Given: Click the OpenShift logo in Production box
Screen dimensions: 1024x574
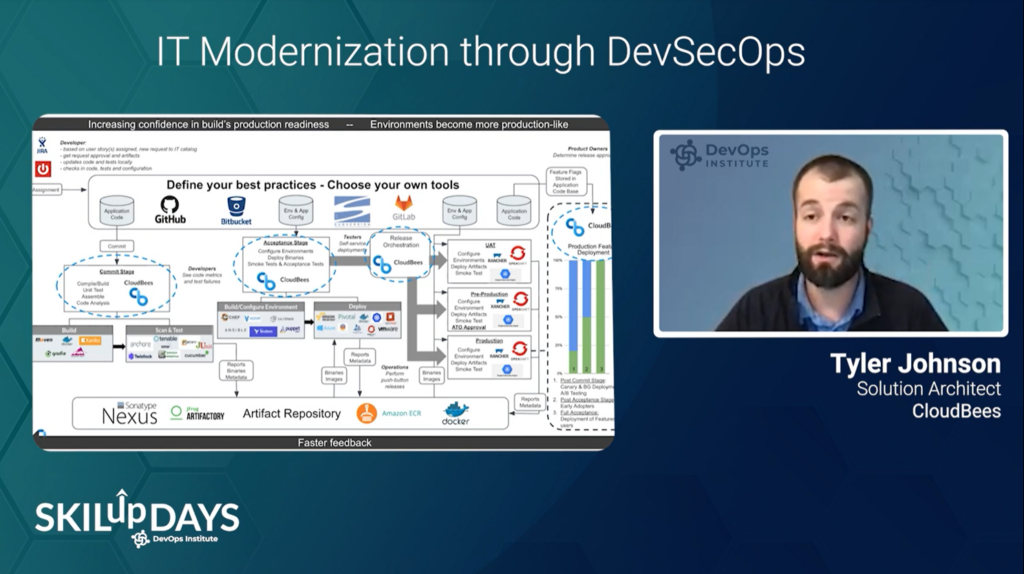Looking at the screenshot, I should click(520, 351).
